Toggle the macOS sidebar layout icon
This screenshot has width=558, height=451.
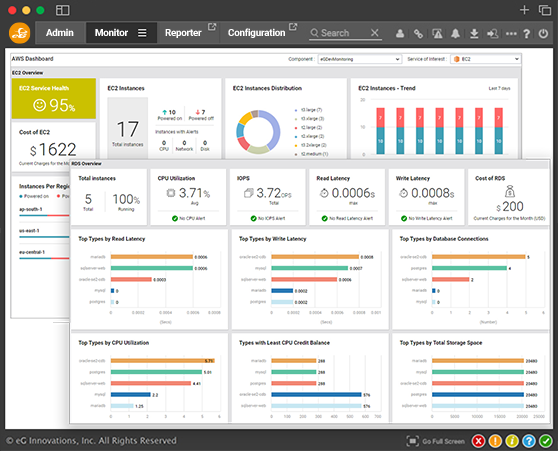click(63, 10)
